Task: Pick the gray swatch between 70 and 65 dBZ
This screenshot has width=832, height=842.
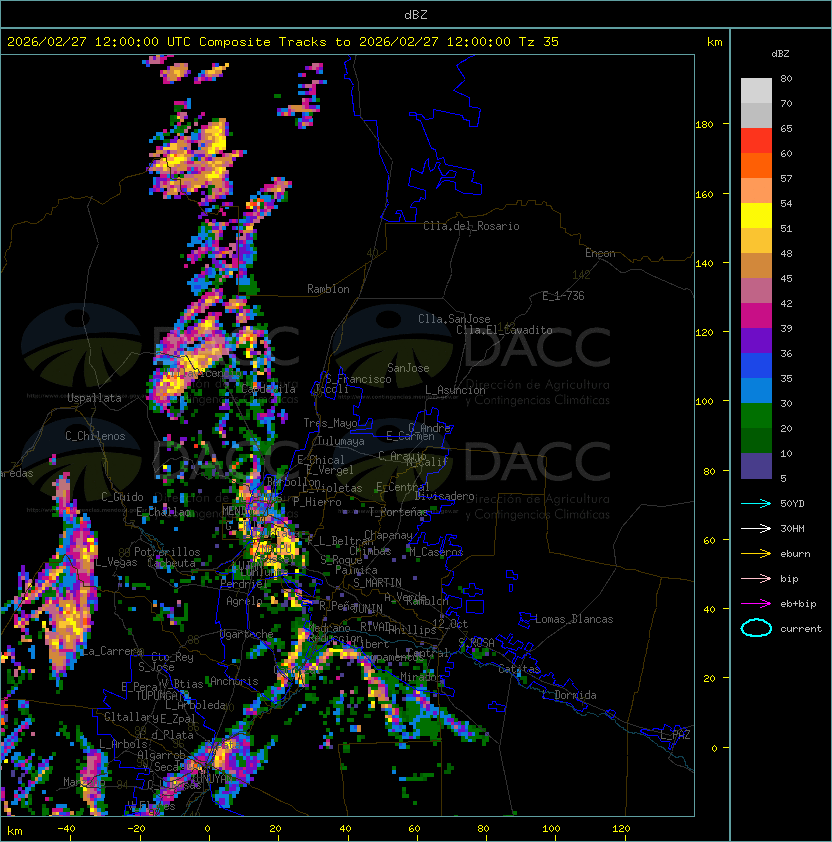Action: click(x=756, y=115)
